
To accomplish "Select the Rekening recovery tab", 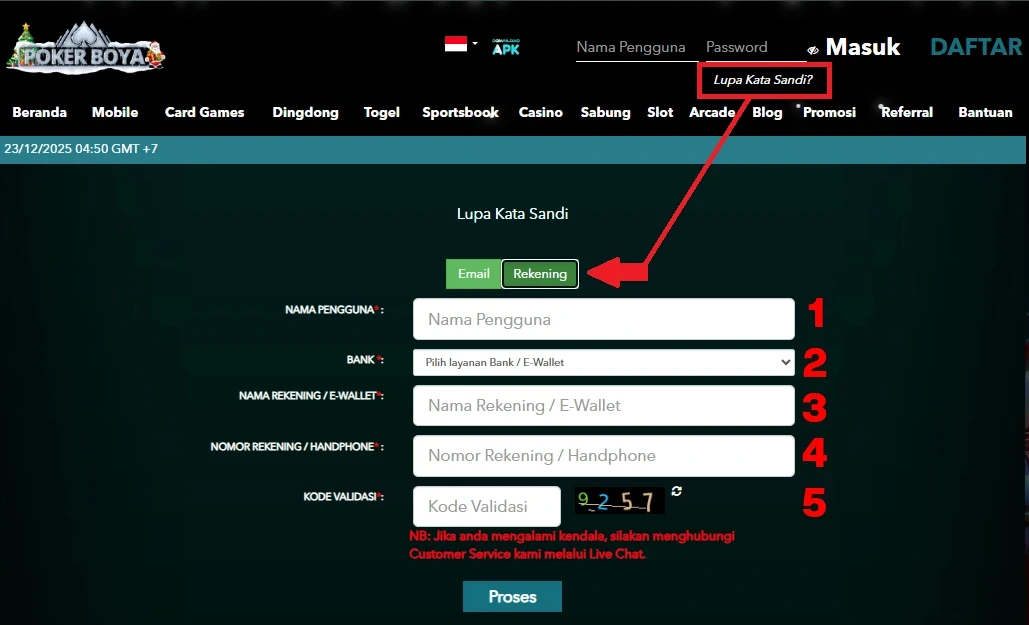I will click(540, 274).
